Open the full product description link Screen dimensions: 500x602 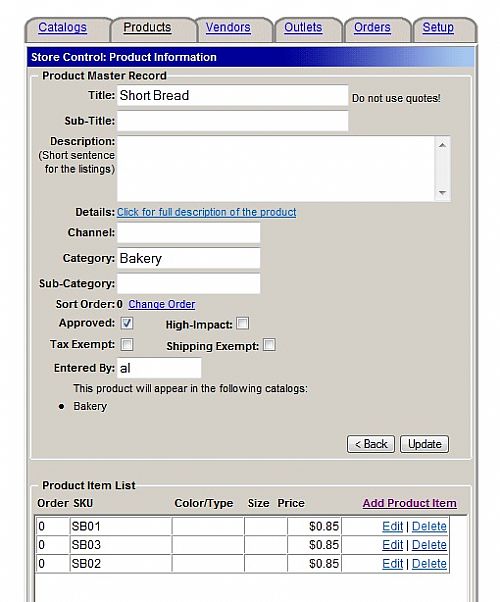pyautogui.click(x=207, y=212)
